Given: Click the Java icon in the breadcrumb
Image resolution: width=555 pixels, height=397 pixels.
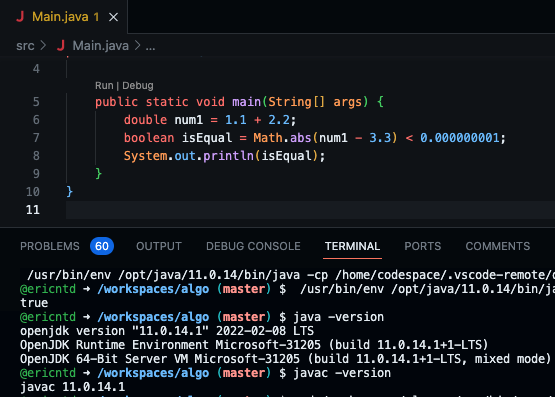Looking at the screenshot, I should point(61,46).
